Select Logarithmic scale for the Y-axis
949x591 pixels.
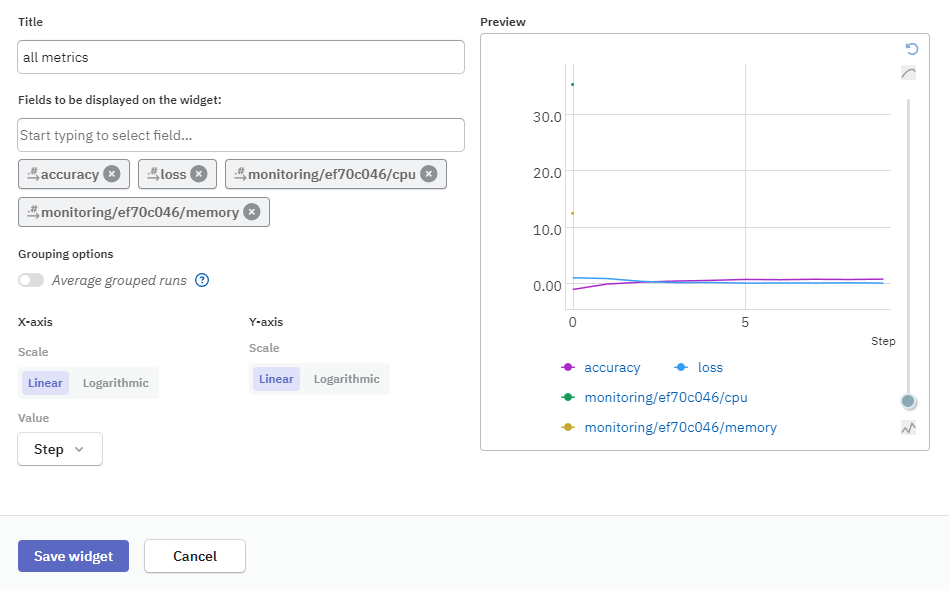point(346,378)
